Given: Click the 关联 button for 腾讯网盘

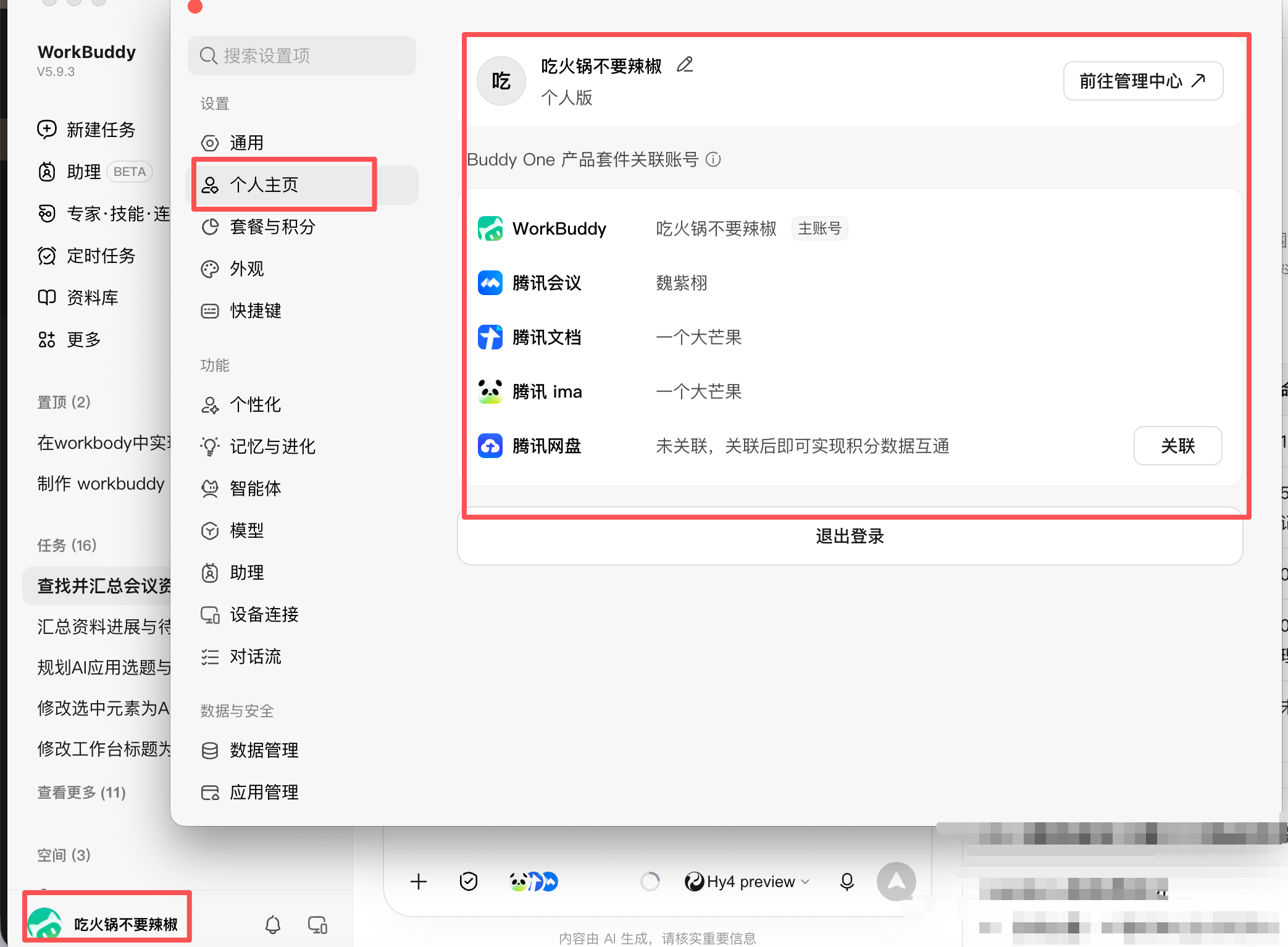Looking at the screenshot, I should pos(1177,446).
